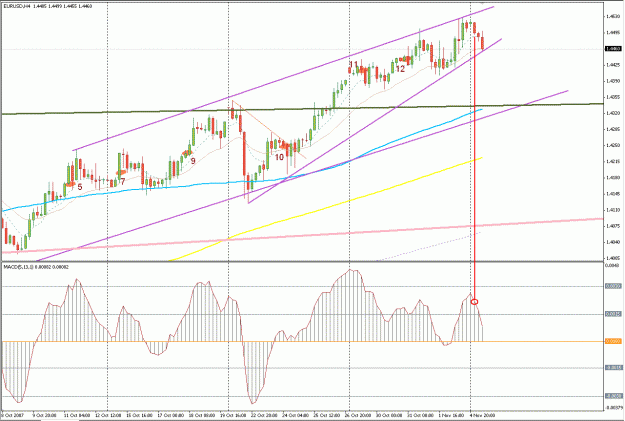Click the 1.4250 price axis label
The image size is (625, 421).
tap(613, 146)
